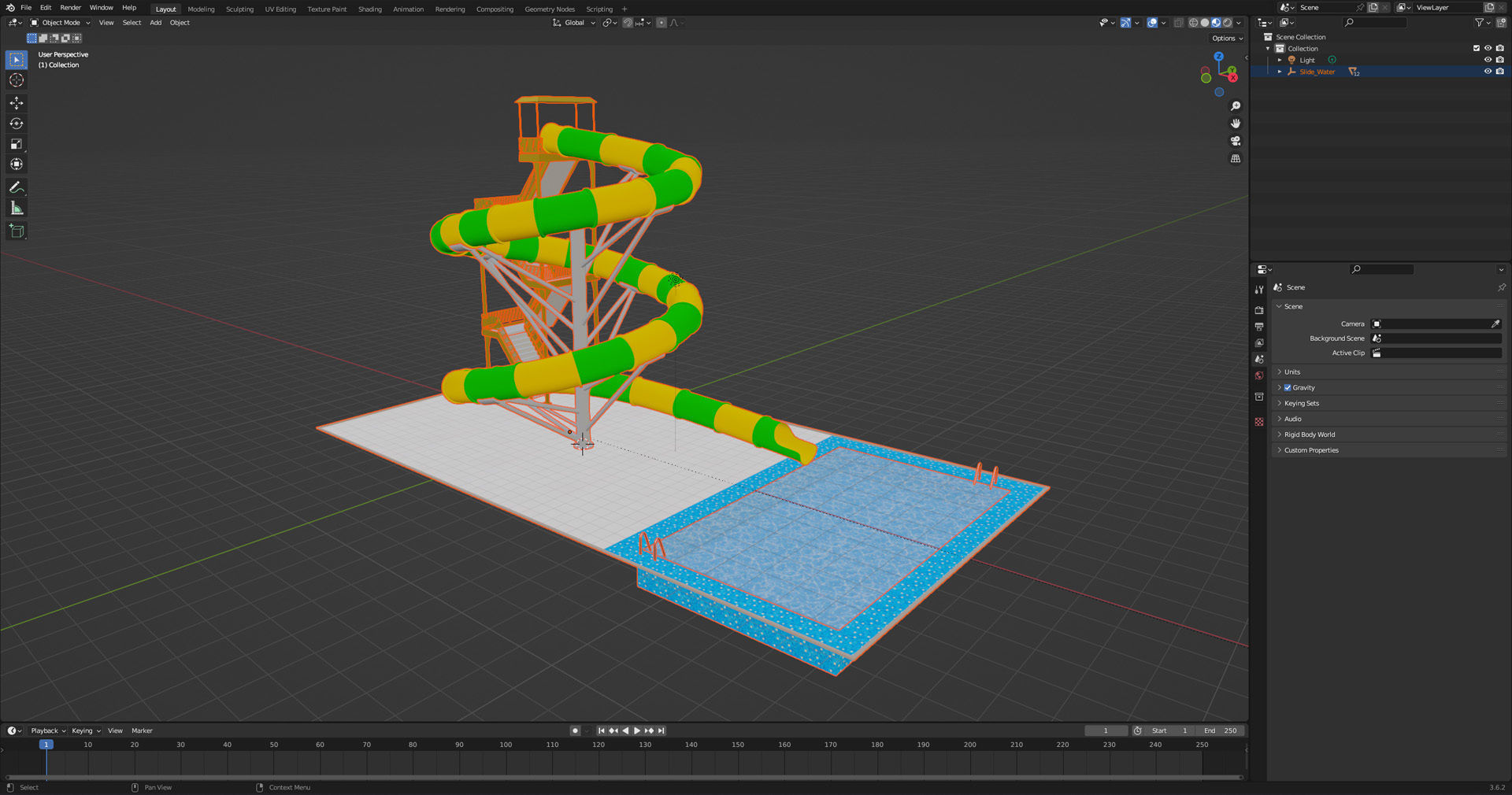Switch to the Scripting workspace tab
Image resolution: width=1512 pixels, height=795 pixels.
tap(599, 9)
